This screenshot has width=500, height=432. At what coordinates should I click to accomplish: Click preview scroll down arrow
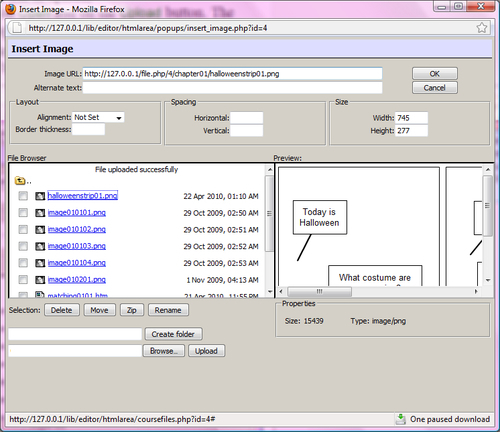[x=488, y=280]
